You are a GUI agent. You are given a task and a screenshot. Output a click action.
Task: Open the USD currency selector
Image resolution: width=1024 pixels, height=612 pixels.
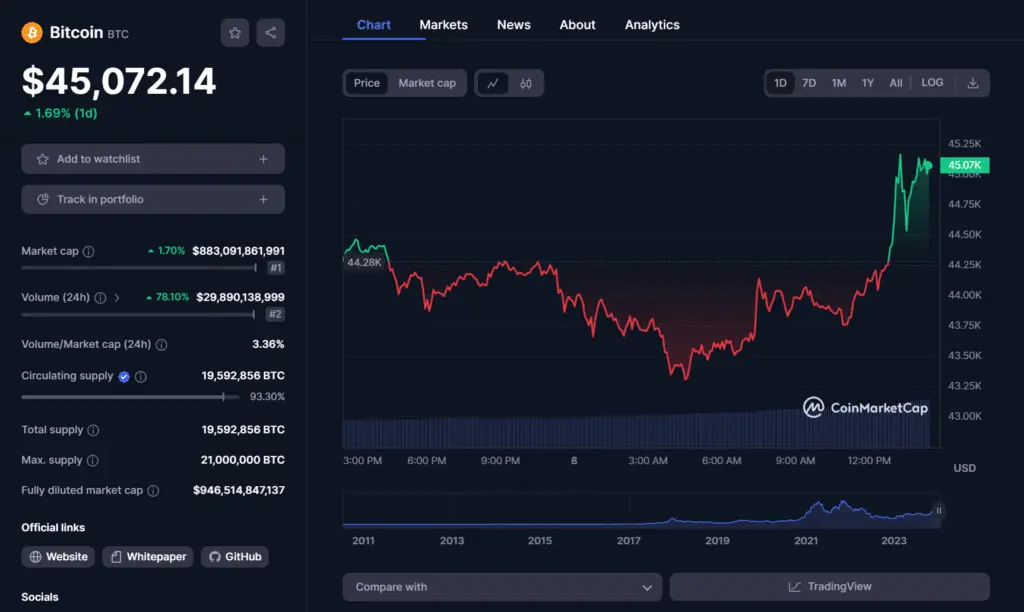pyautogui.click(x=964, y=467)
